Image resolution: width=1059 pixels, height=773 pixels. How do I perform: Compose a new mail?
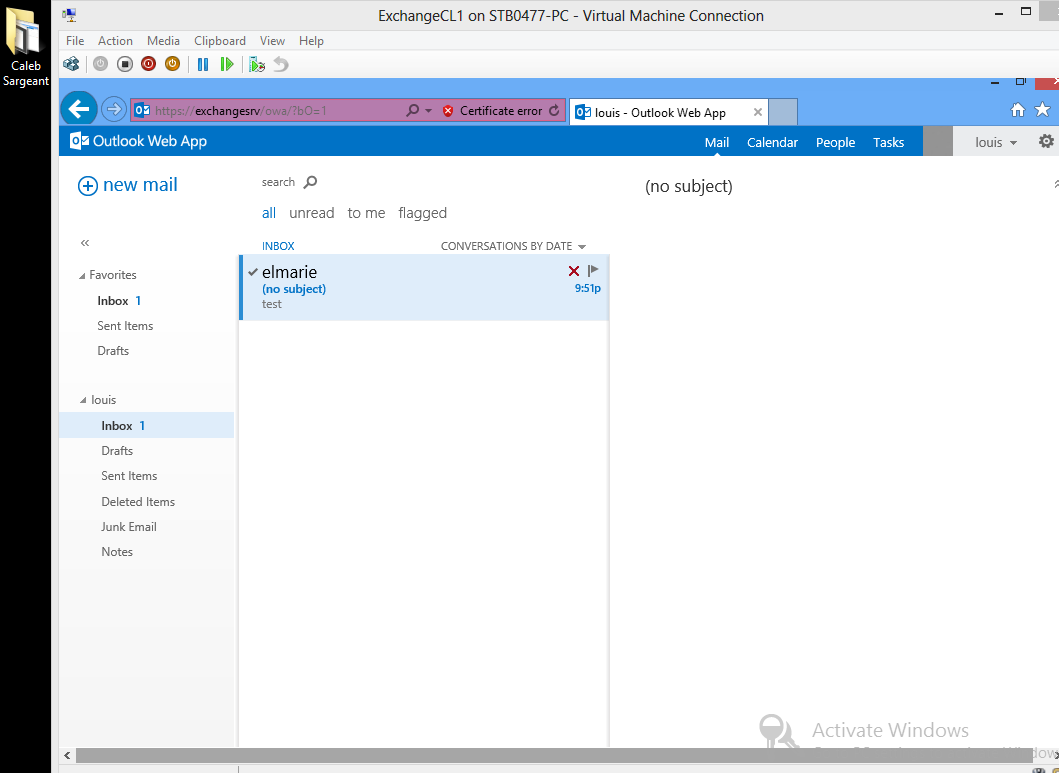pos(128,185)
